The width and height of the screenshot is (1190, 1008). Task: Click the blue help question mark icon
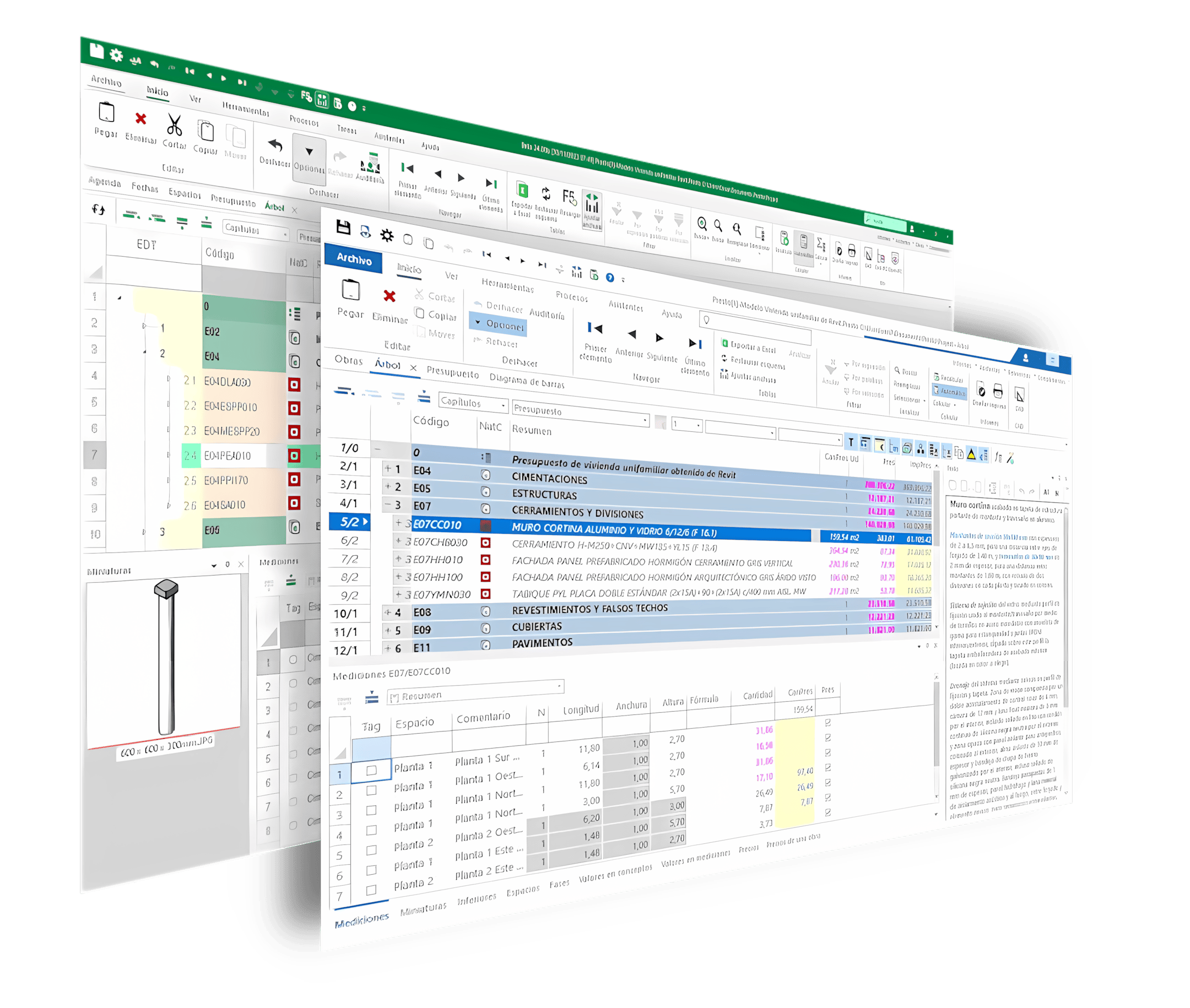coord(610,278)
